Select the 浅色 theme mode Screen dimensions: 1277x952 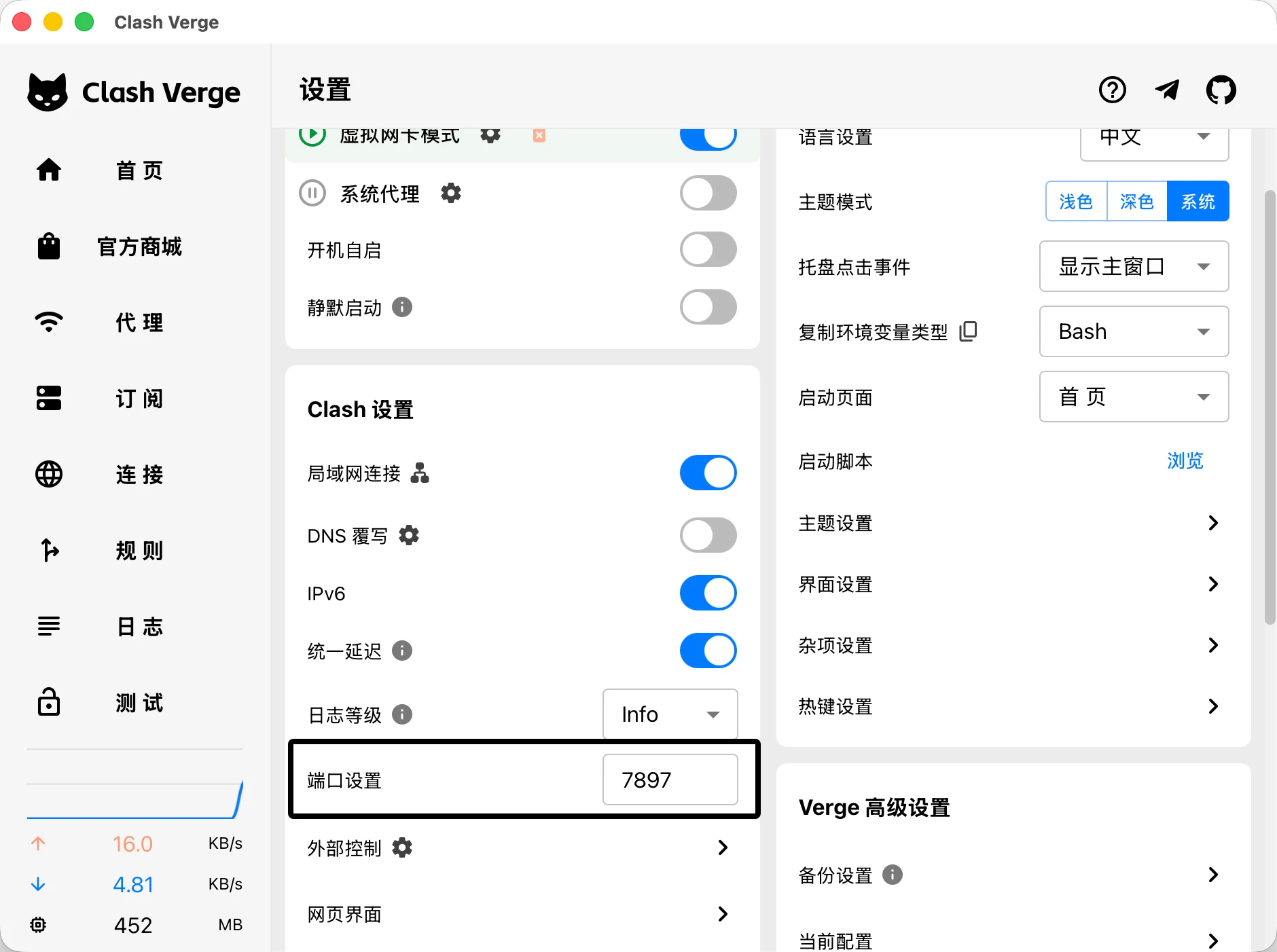1077,201
